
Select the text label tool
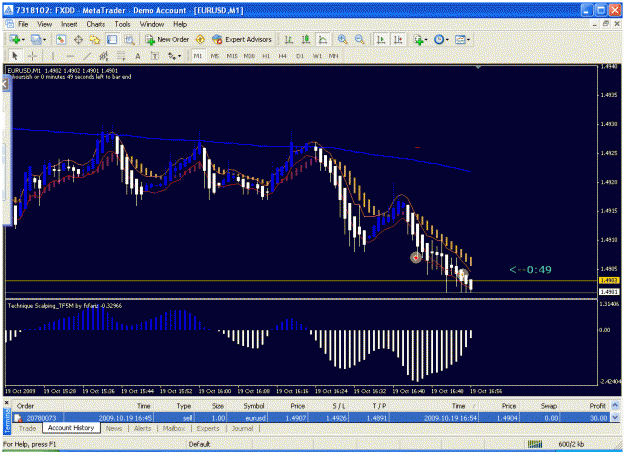pos(155,56)
